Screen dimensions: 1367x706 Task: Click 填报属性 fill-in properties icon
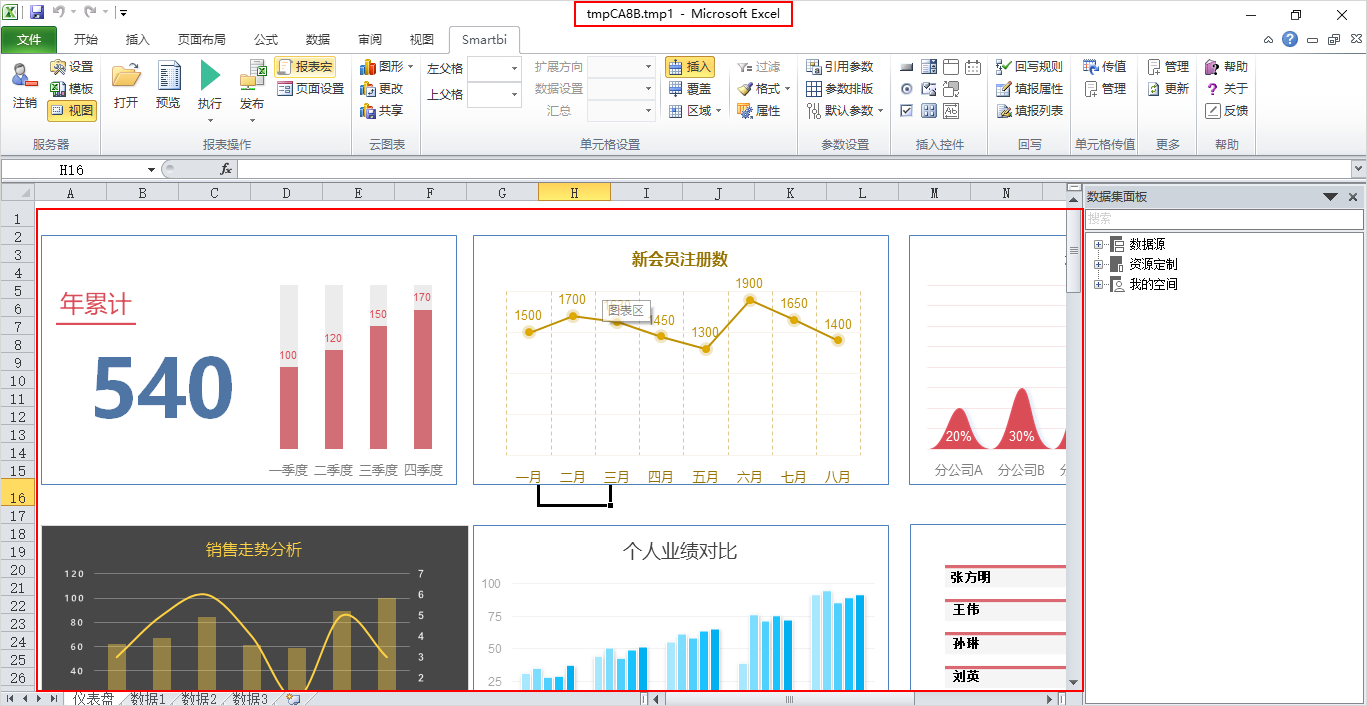[1005, 88]
